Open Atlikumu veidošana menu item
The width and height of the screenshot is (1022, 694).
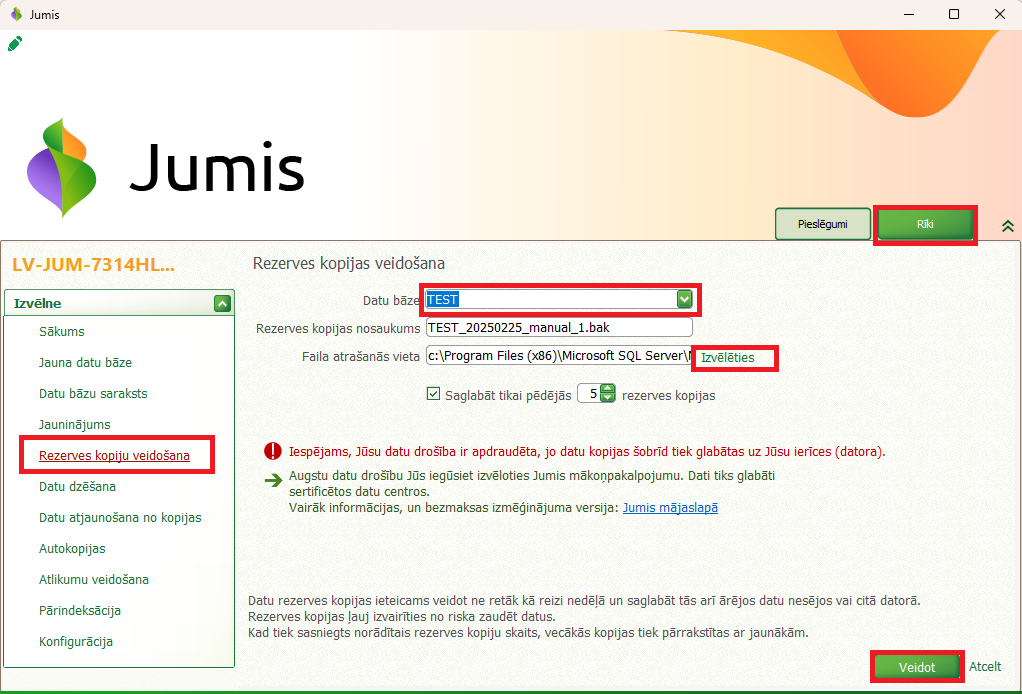[x=94, y=579]
